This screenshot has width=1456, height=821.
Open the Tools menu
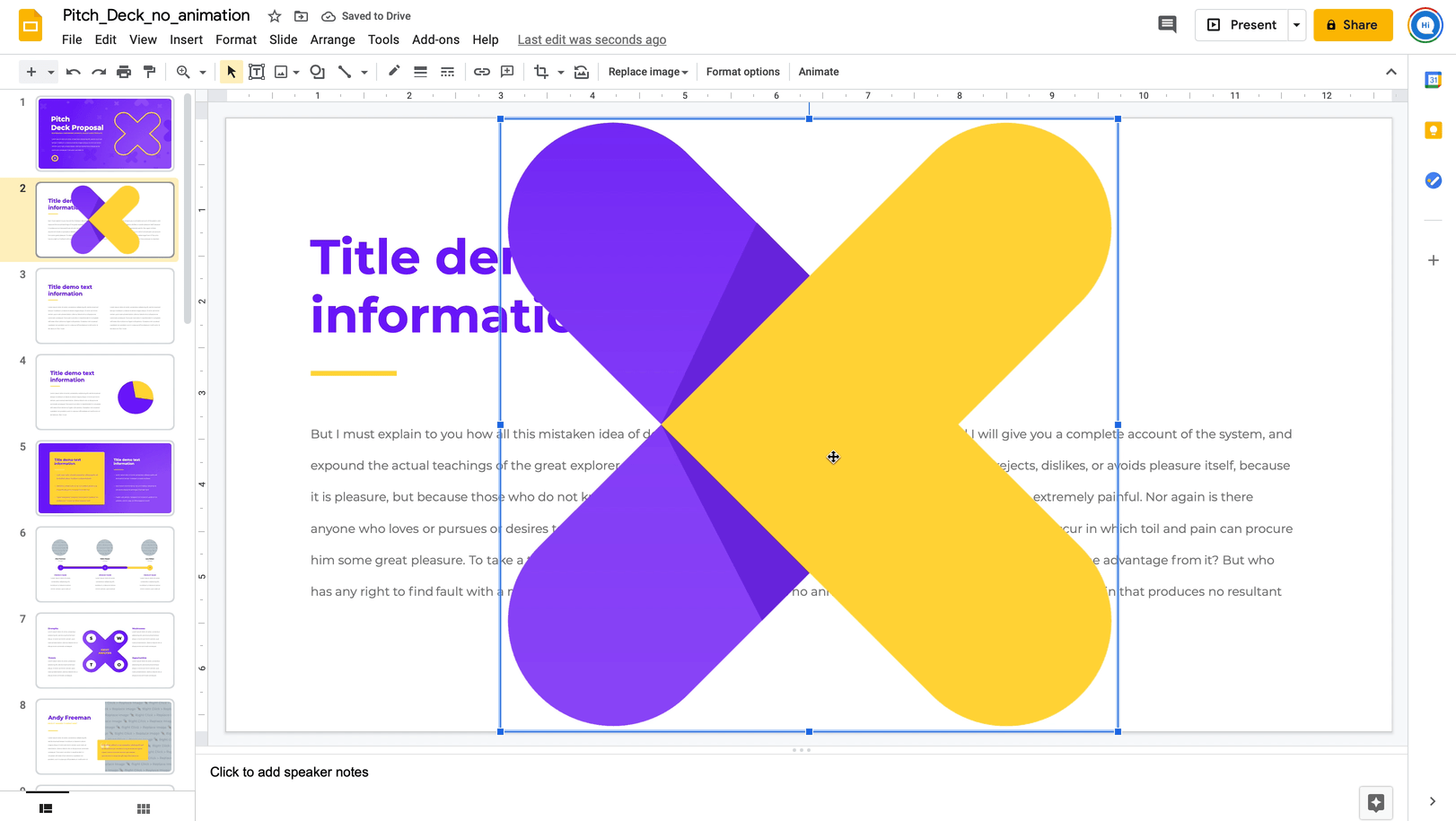click(383, 39)
